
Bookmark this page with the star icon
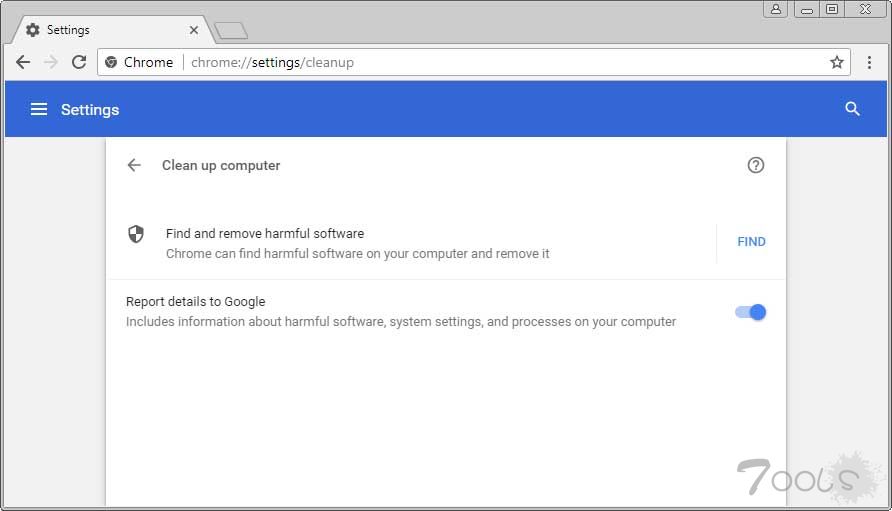[x=837, y=62]
